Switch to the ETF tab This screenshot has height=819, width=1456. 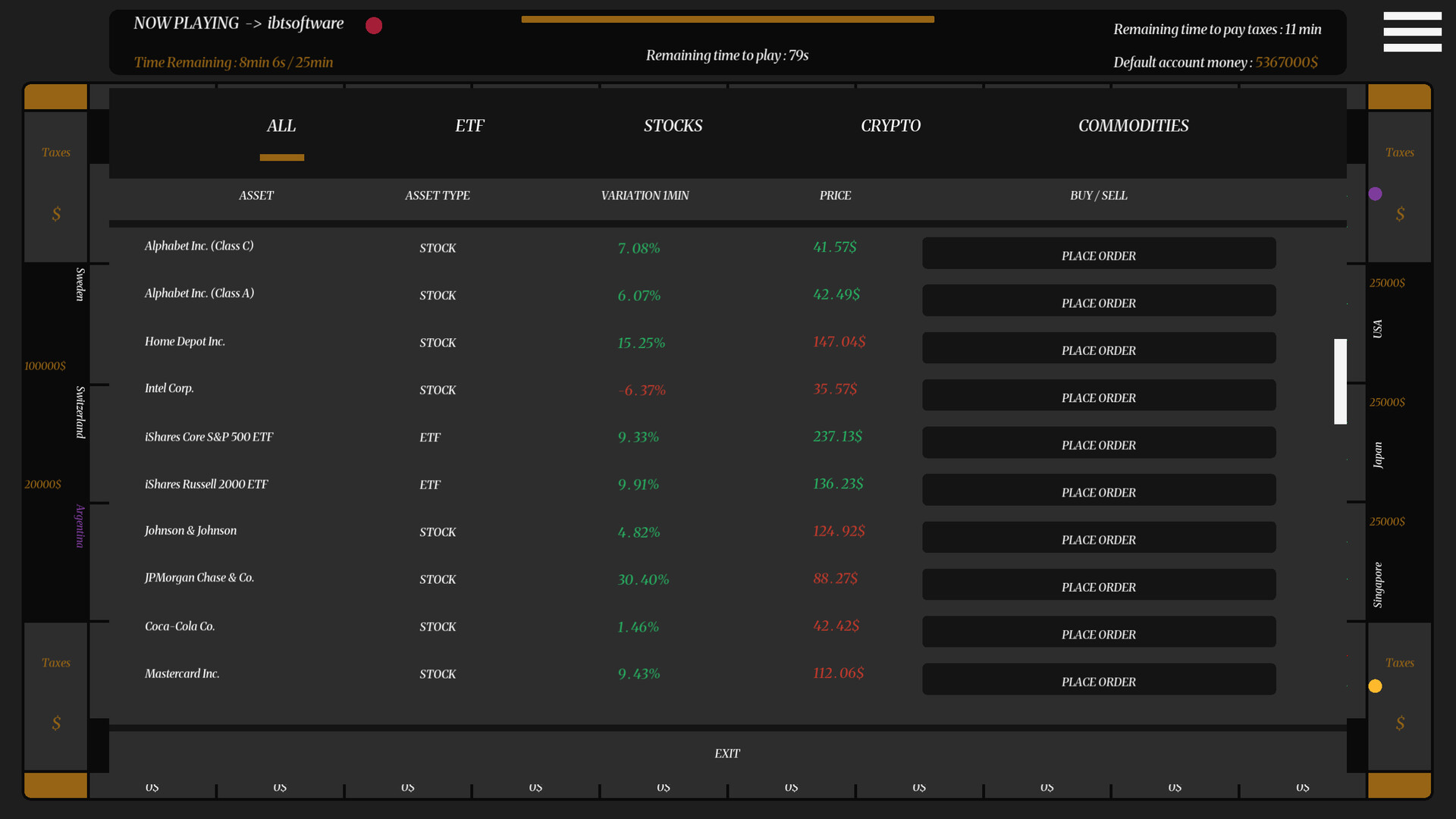point(469,126)
